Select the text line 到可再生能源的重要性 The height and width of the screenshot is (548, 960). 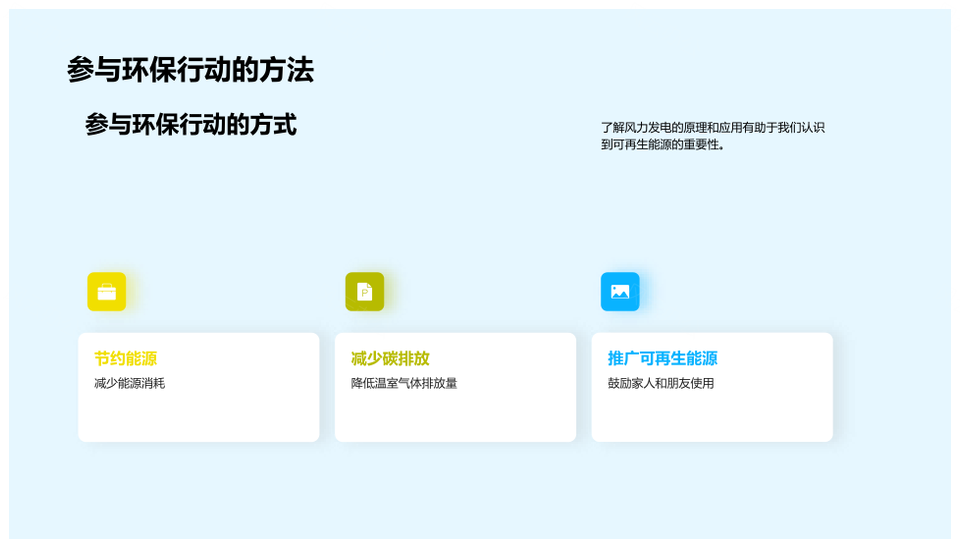(662, 144)
